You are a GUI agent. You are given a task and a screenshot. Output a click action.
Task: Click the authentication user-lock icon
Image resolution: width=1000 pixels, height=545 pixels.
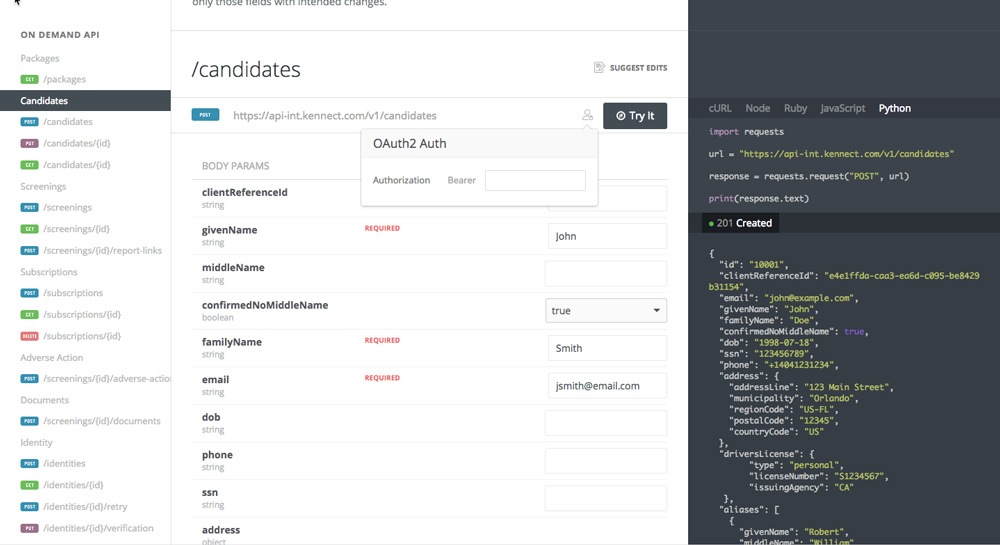(587, 116)
